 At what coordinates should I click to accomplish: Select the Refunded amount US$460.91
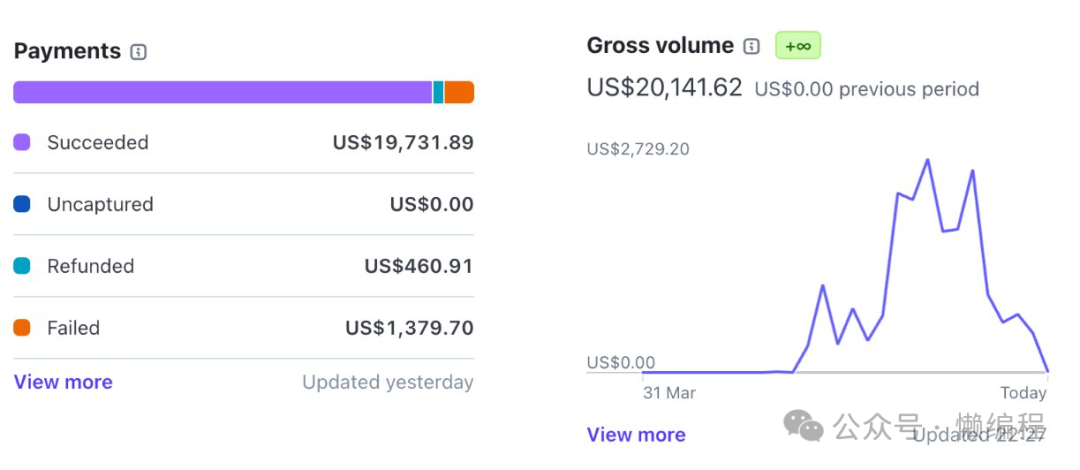pyautogui.click(x=418, y=266)
